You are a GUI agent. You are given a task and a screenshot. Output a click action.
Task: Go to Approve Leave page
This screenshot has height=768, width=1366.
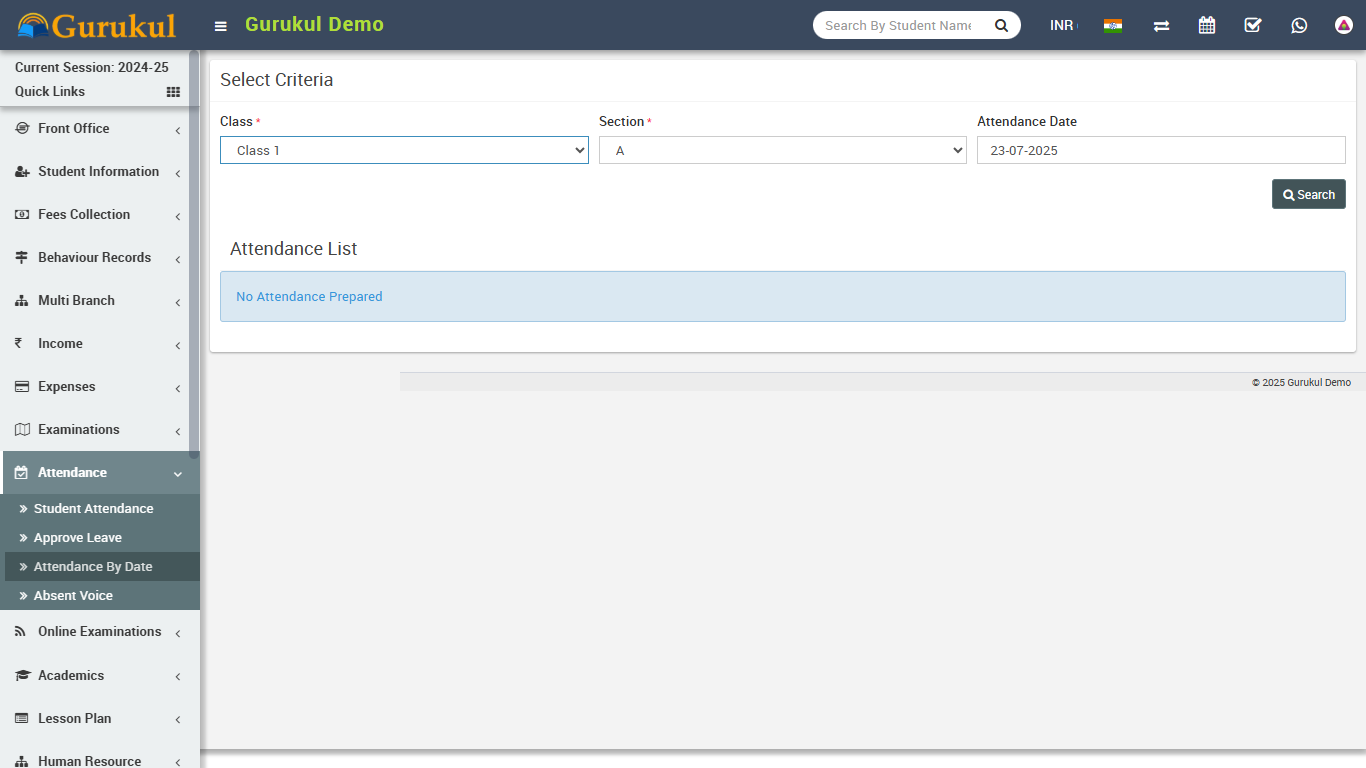click(78, 538)
